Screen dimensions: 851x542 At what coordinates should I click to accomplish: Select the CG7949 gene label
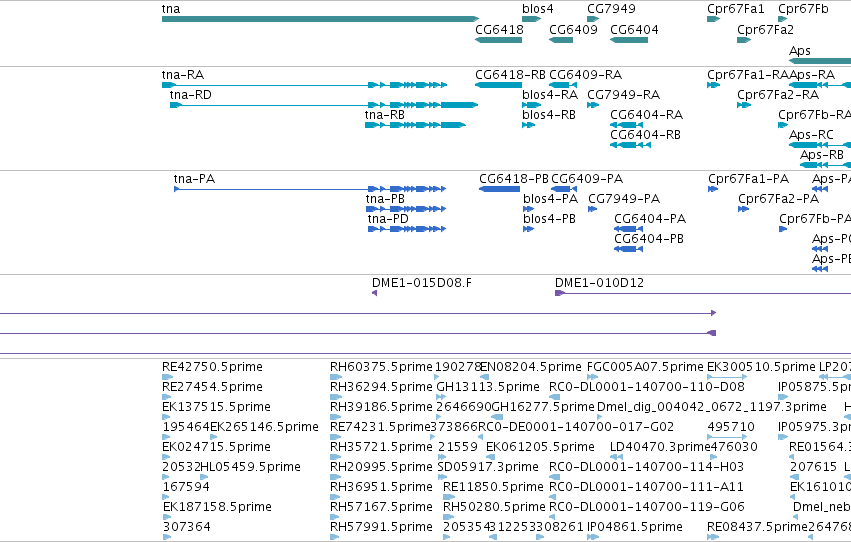(611, 9)
